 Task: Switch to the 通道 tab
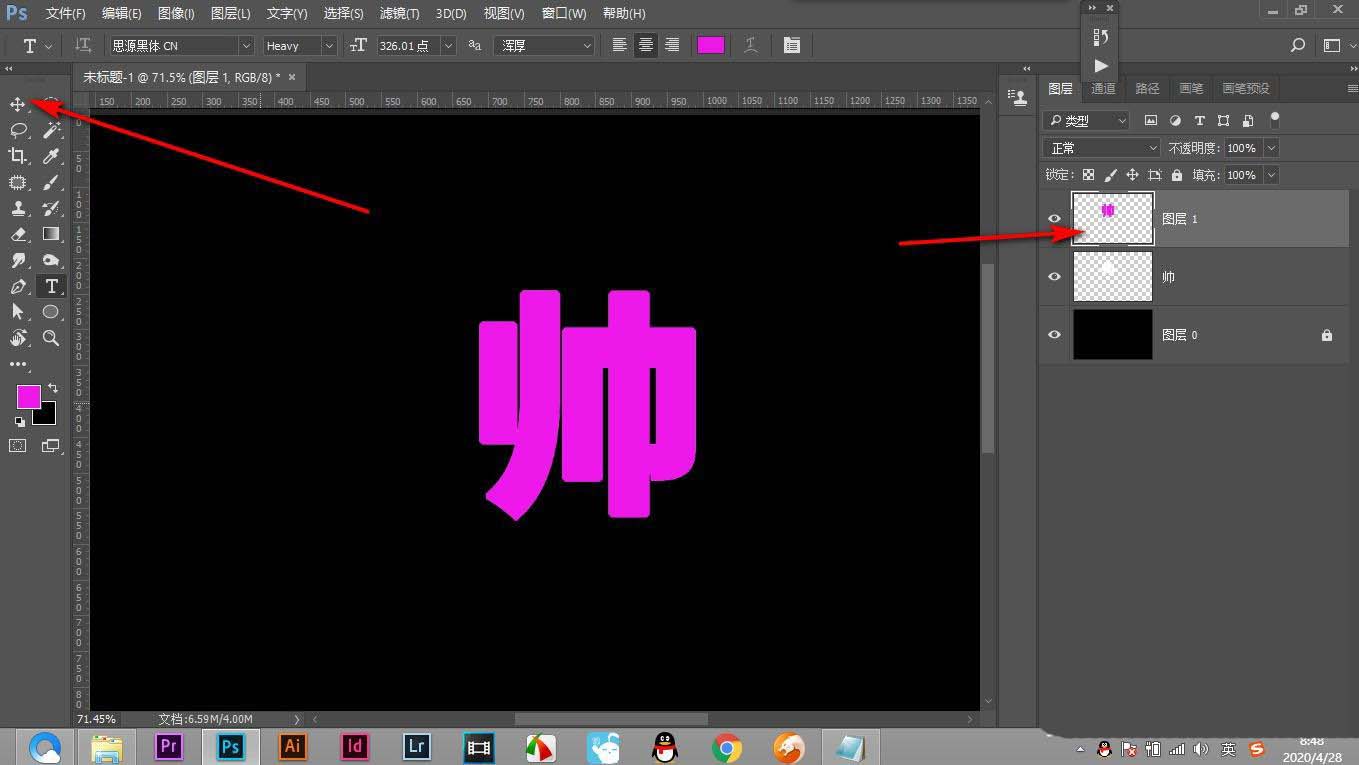1103,89
